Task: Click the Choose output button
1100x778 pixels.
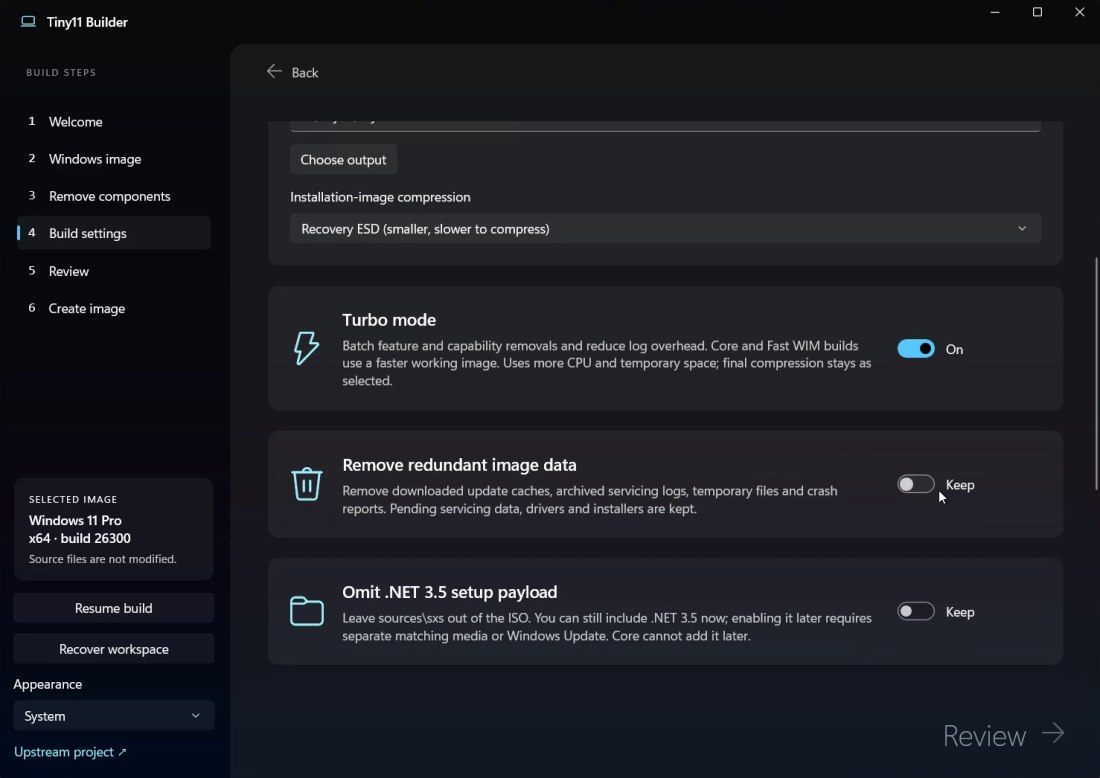Action: [343, 159]
